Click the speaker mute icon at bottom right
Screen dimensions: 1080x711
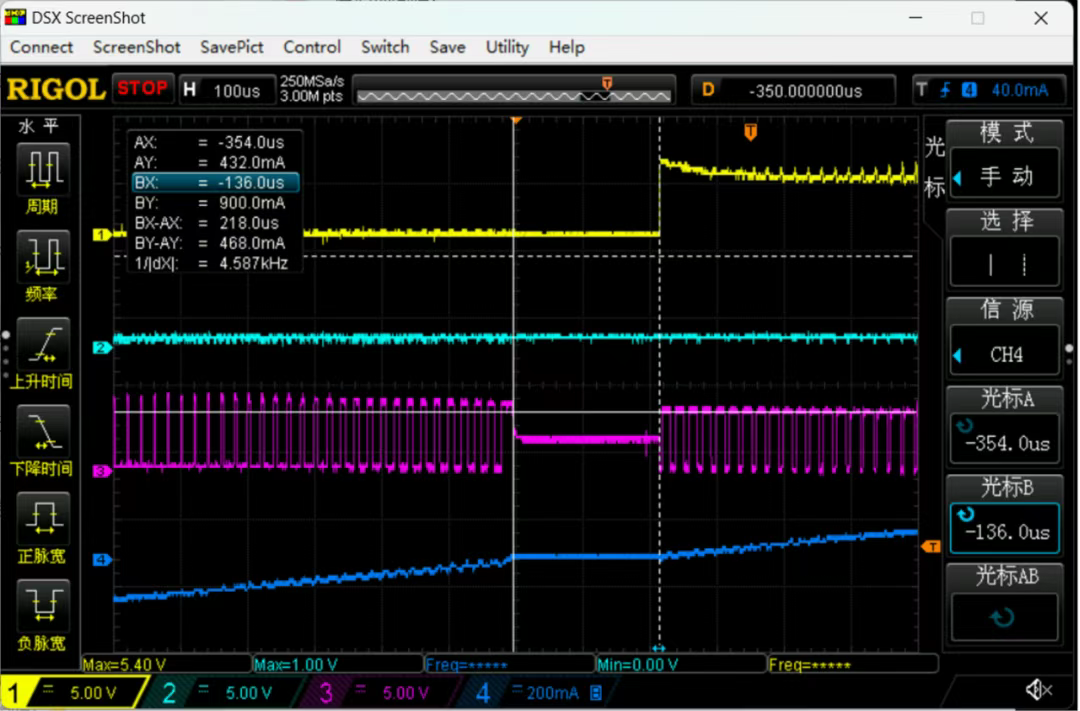[1038, 689]
